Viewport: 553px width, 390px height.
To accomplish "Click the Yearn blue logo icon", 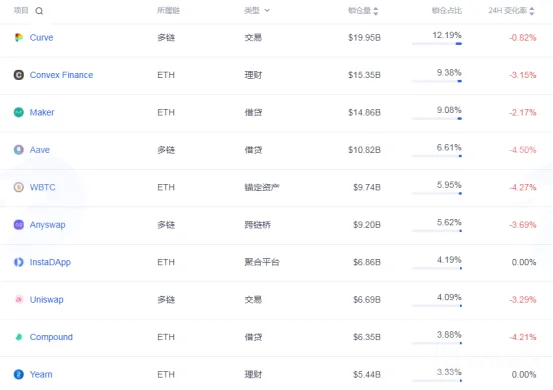I will (19, 374).
